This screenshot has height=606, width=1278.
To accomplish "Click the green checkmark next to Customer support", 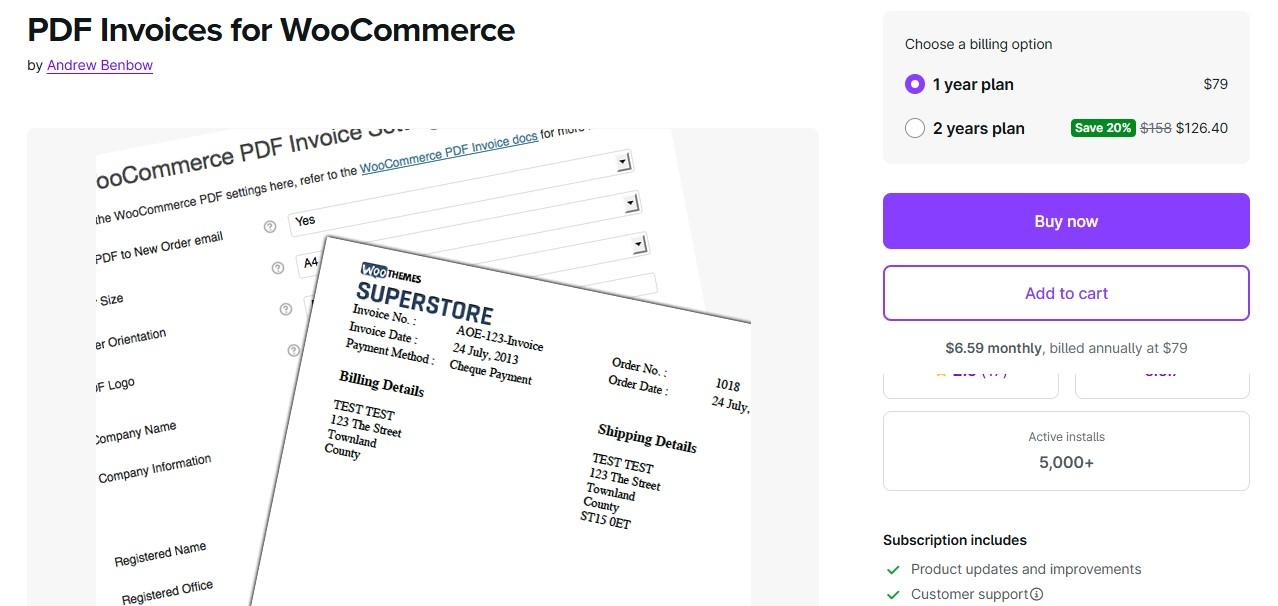I will pos(893,595).
